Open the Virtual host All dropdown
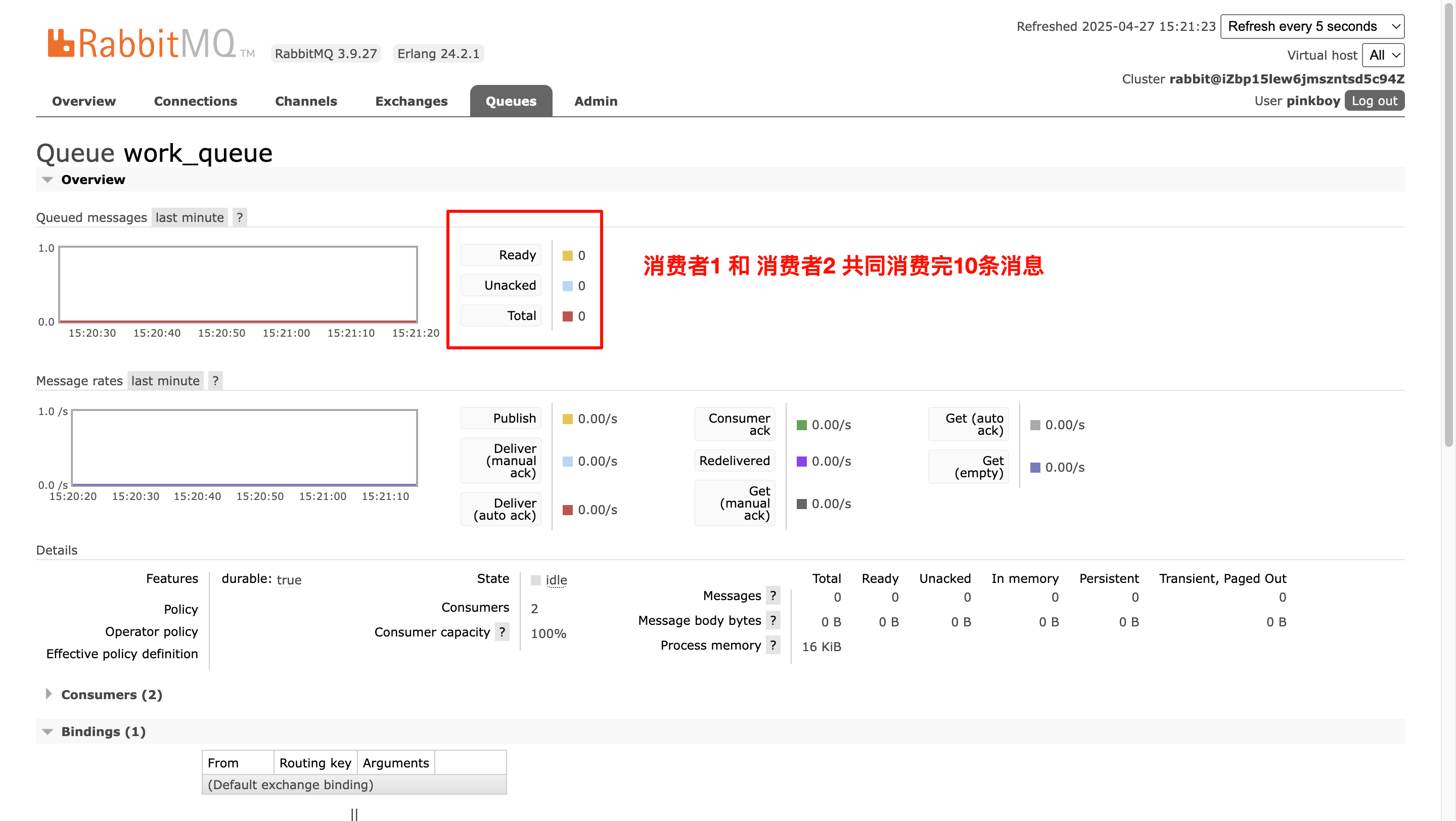This screenshot has width=1456, height=821. tap(1383, 56)
